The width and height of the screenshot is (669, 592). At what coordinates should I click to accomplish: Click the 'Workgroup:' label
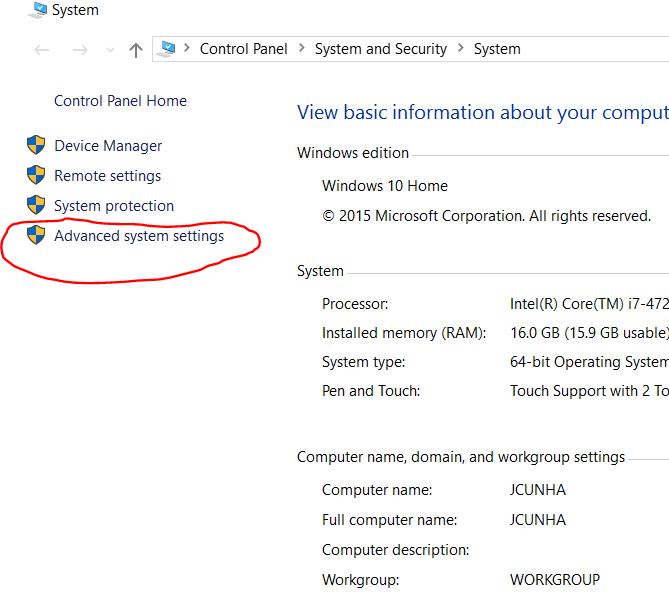[361, 580]
